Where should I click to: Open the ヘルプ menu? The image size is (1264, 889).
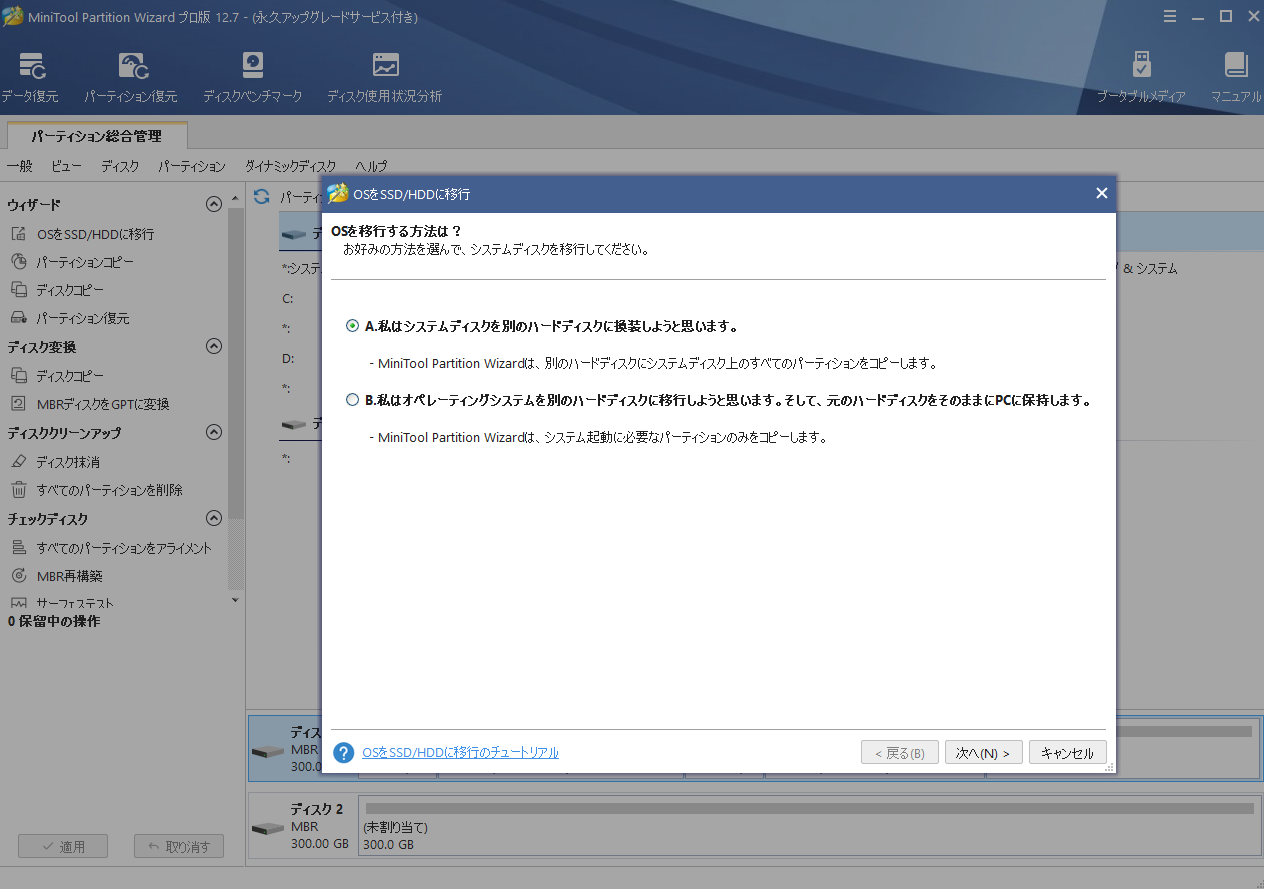[x=371, y=166]
